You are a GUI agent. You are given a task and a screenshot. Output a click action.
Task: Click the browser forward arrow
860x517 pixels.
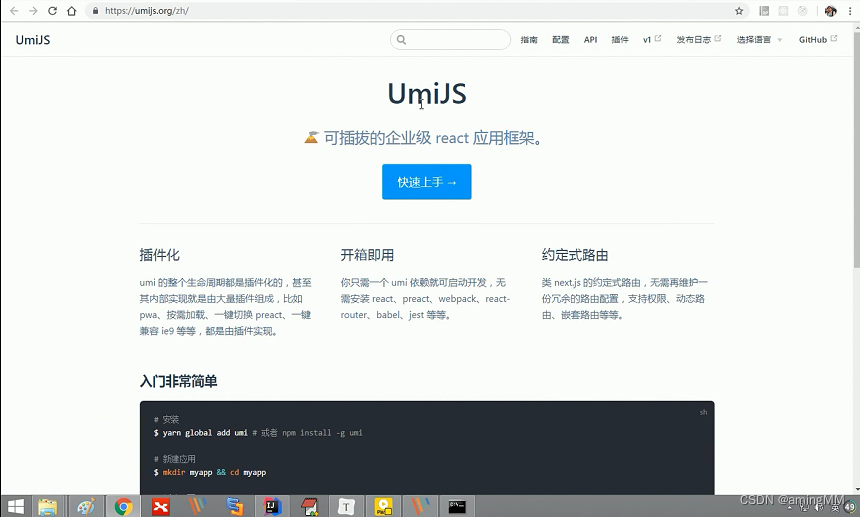(x=33, y=11)
